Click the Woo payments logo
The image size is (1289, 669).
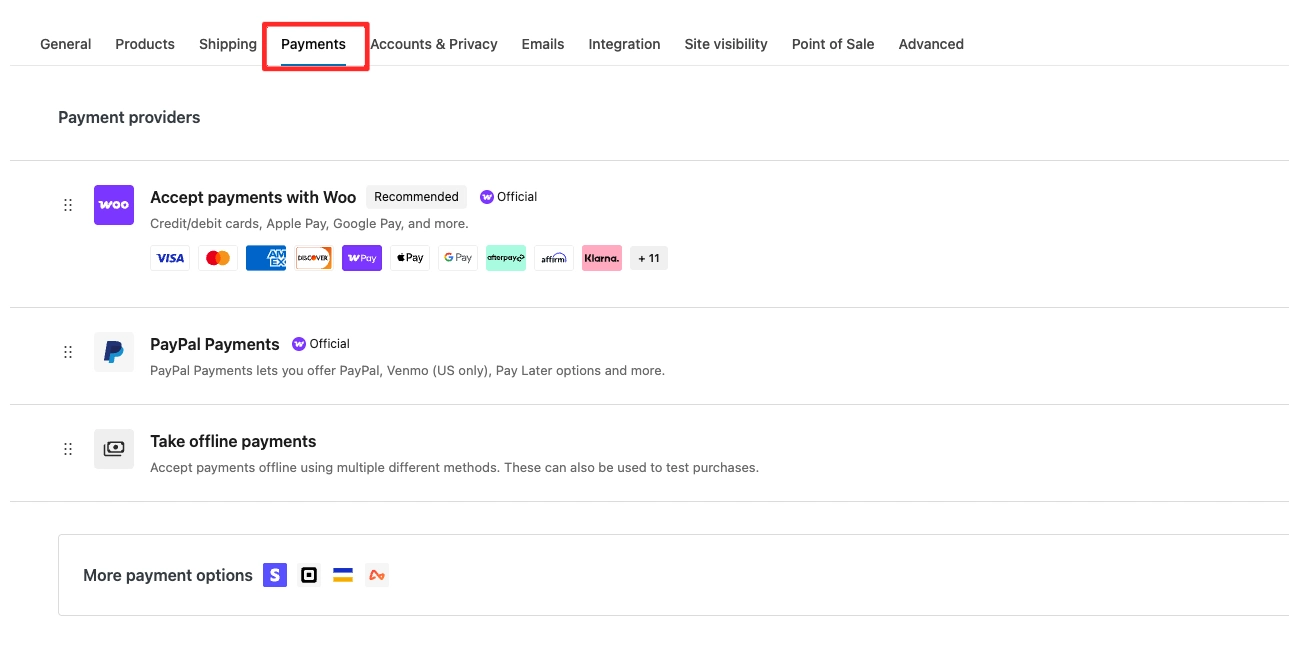tap(113, 204)
